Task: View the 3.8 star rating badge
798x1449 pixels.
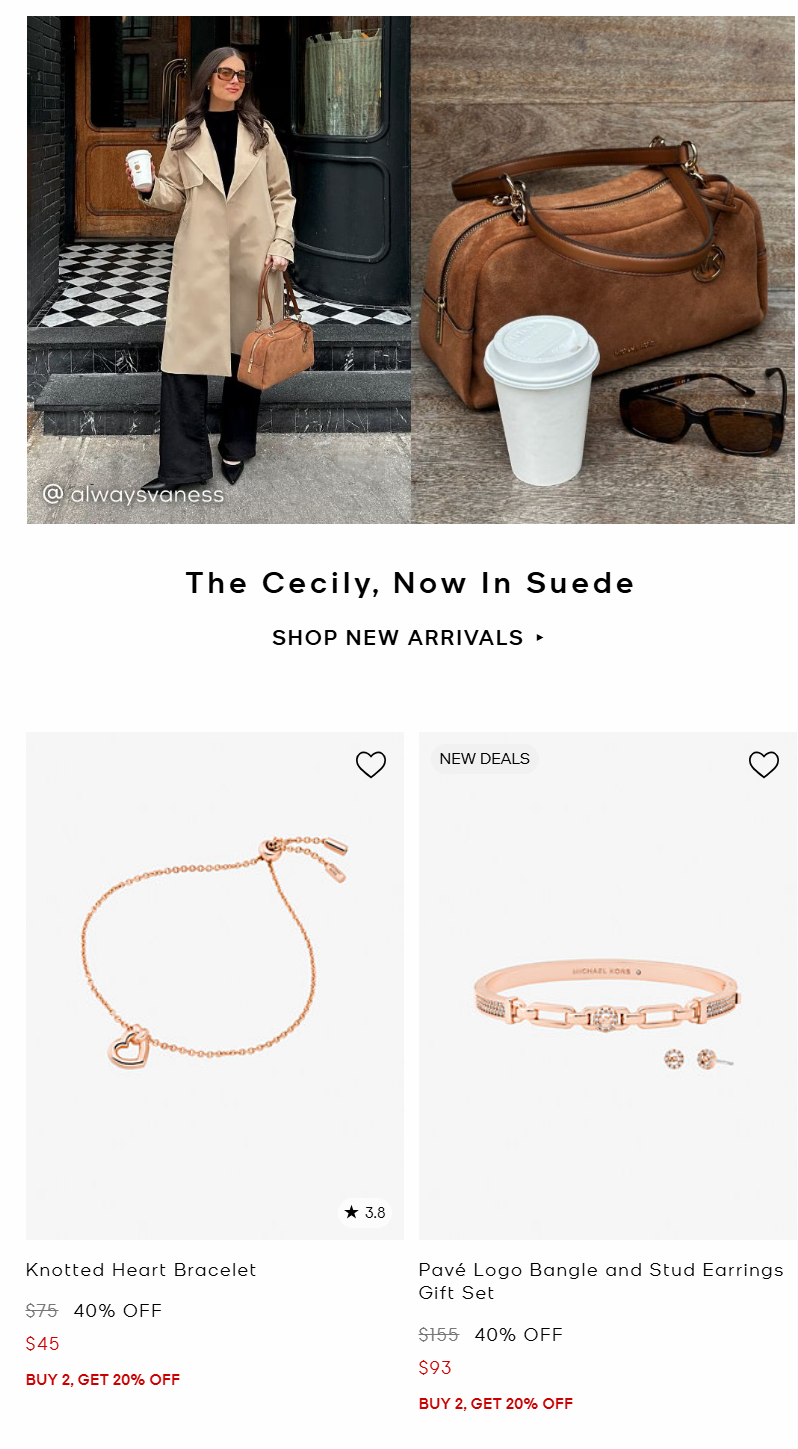Action: click(x=365, y=1213)
